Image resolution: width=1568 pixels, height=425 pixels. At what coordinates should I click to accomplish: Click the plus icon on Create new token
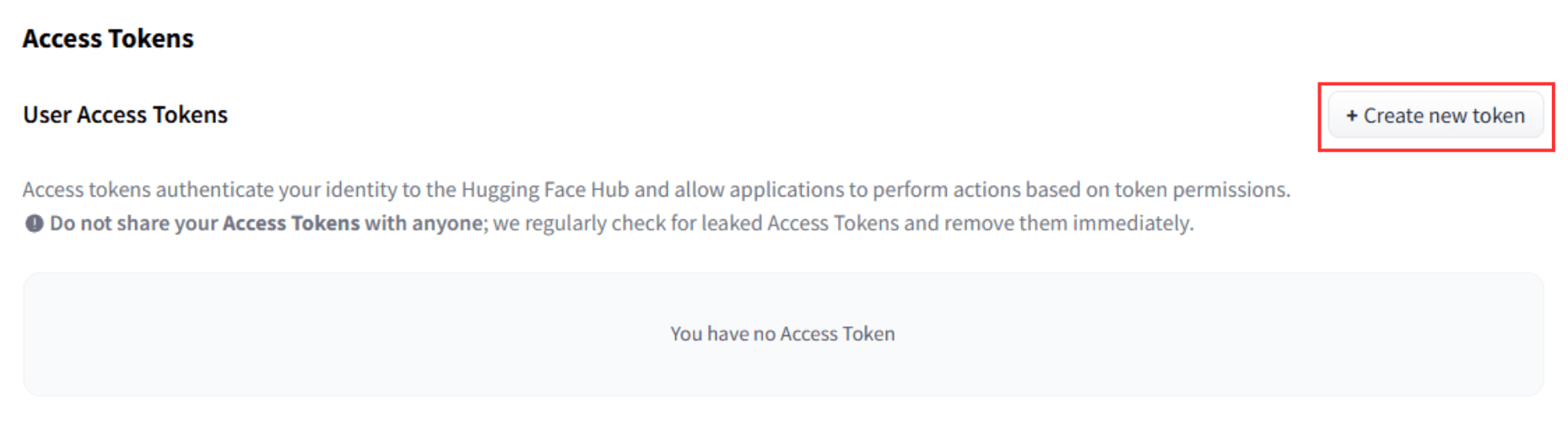pyautogui.click(x=1351, y=116)
